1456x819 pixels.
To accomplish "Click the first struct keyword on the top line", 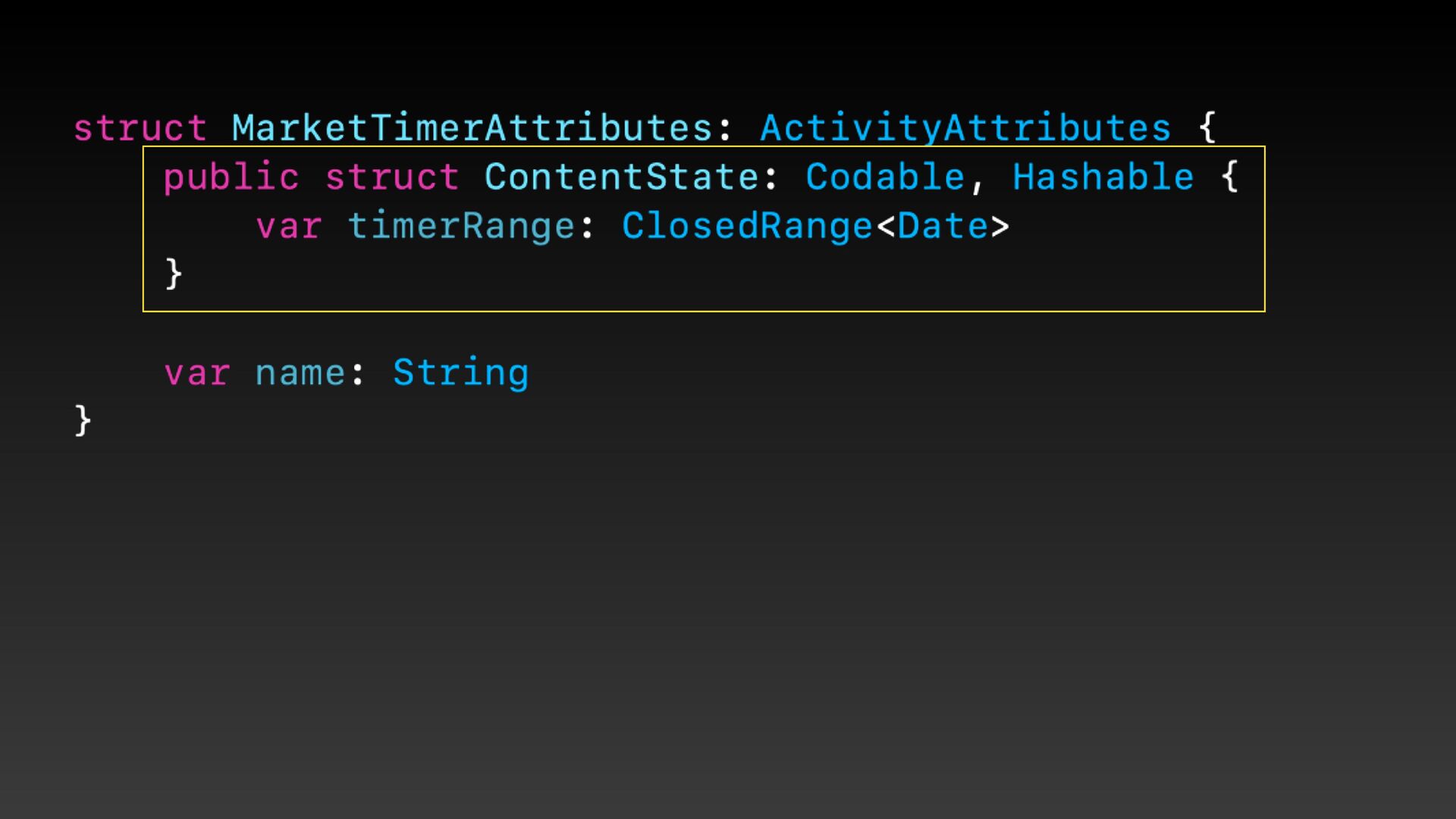I will coord(140,128).
